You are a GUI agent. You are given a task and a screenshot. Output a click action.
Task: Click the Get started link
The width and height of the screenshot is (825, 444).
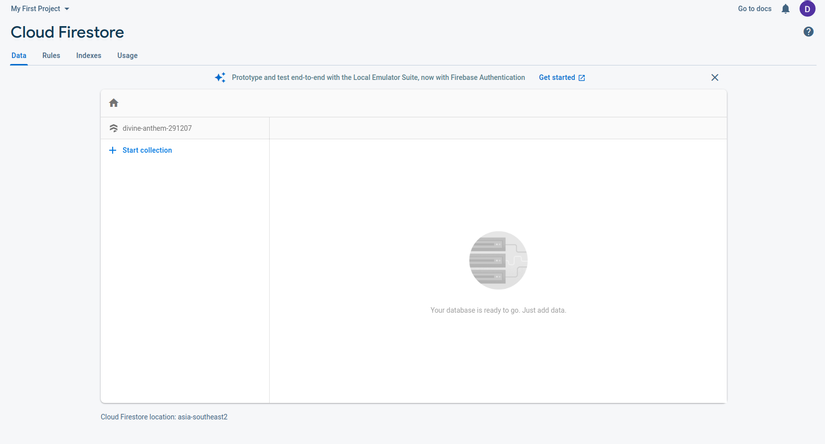(561, 77)
